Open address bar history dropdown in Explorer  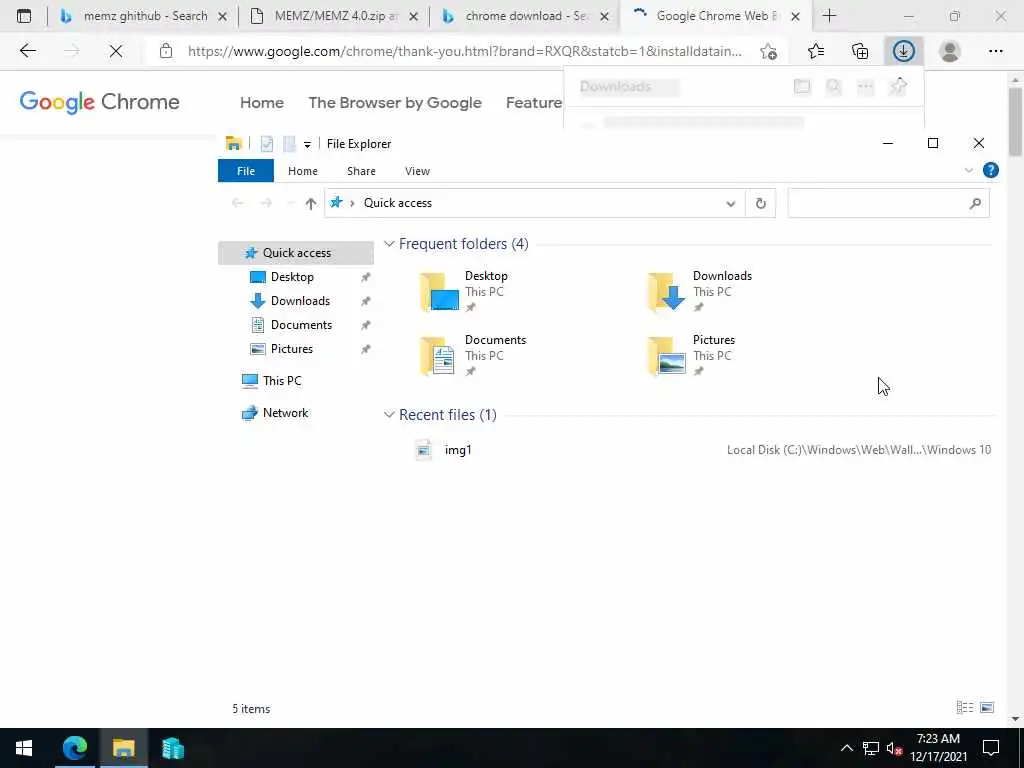[731, 204]
